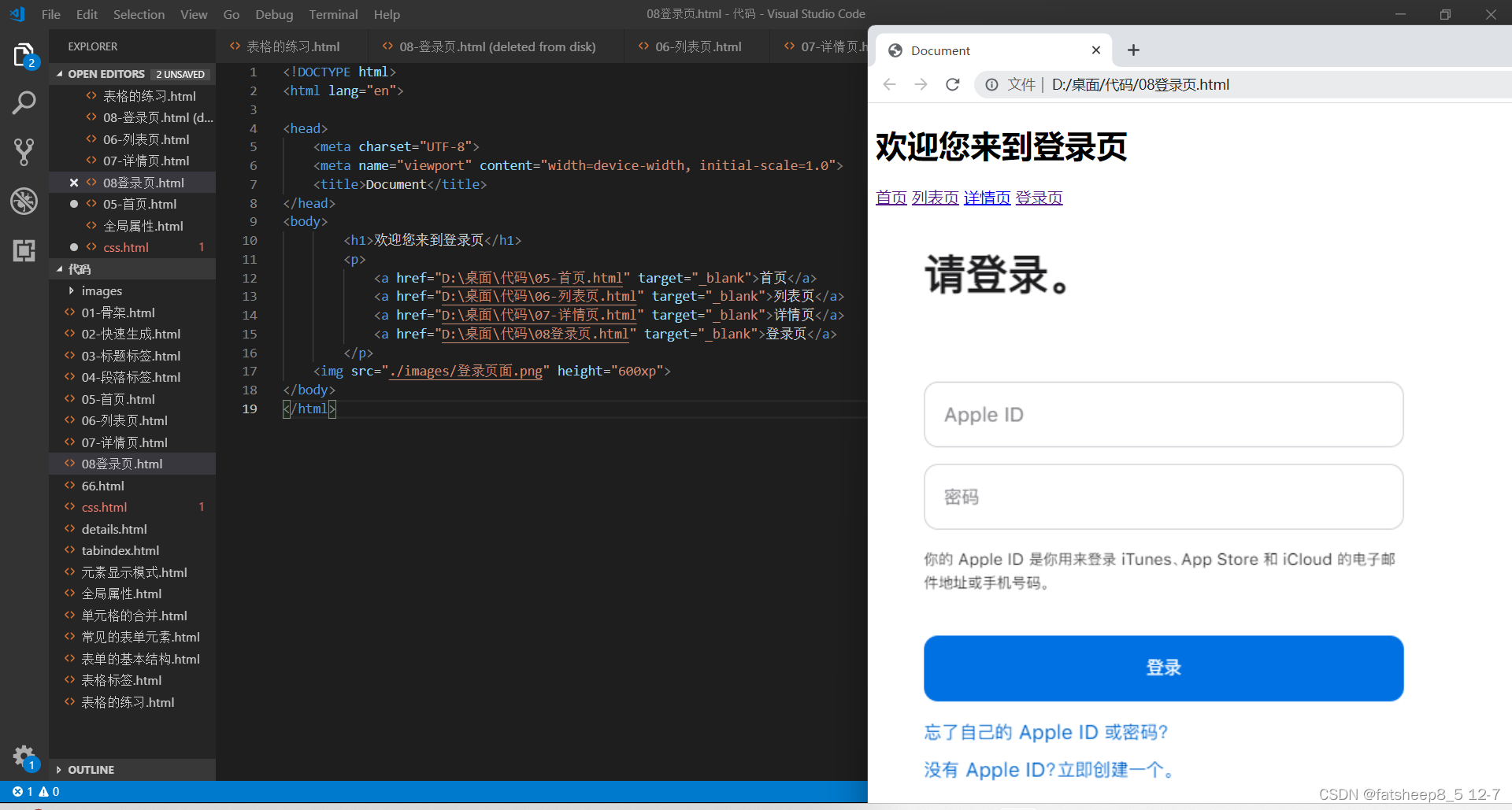Click the 密码 password field in image
The width and height of the screenshot is (1512, 810).
[1163, 497]
